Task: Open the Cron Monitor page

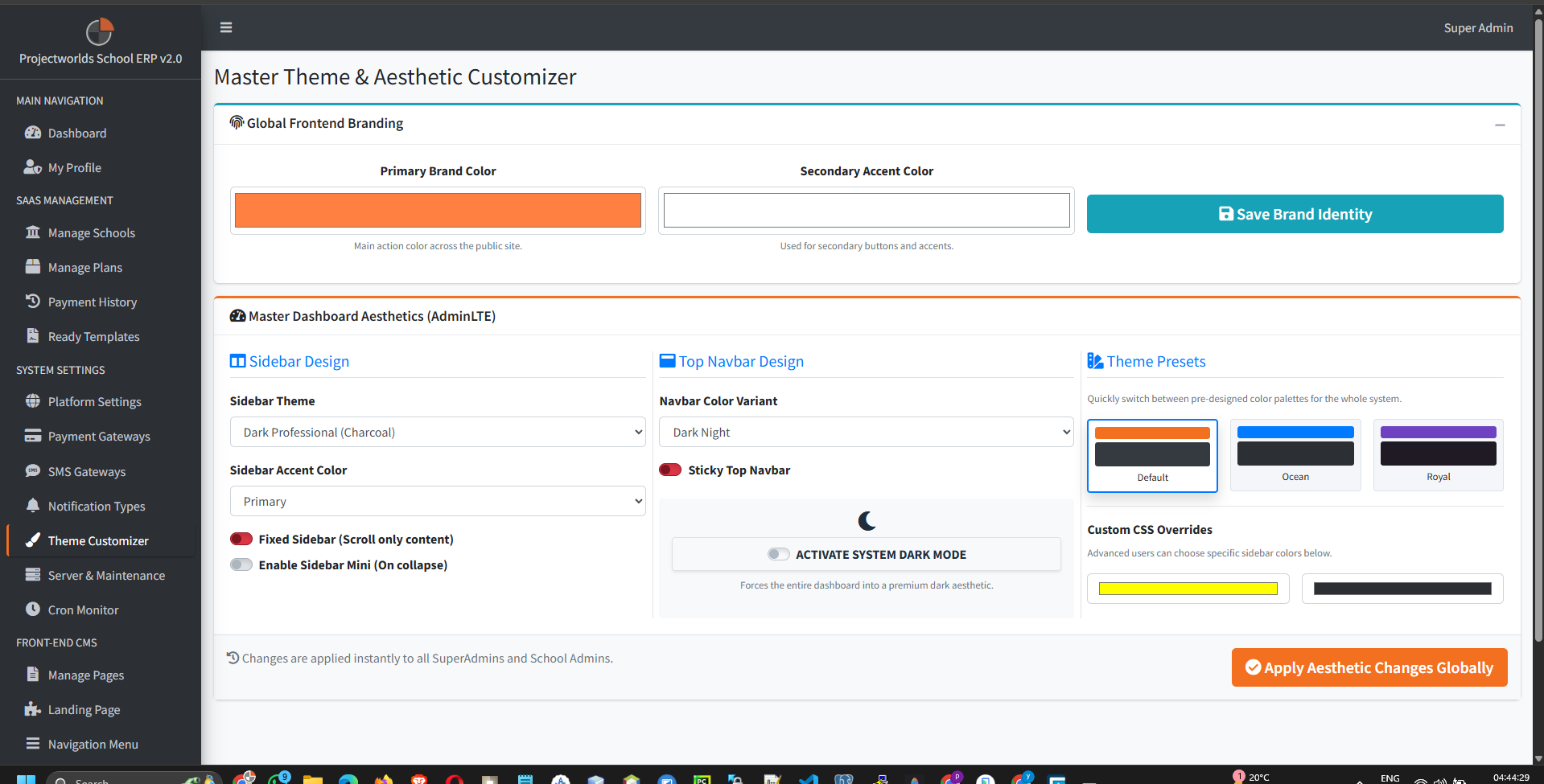Action: pos(82,610)
